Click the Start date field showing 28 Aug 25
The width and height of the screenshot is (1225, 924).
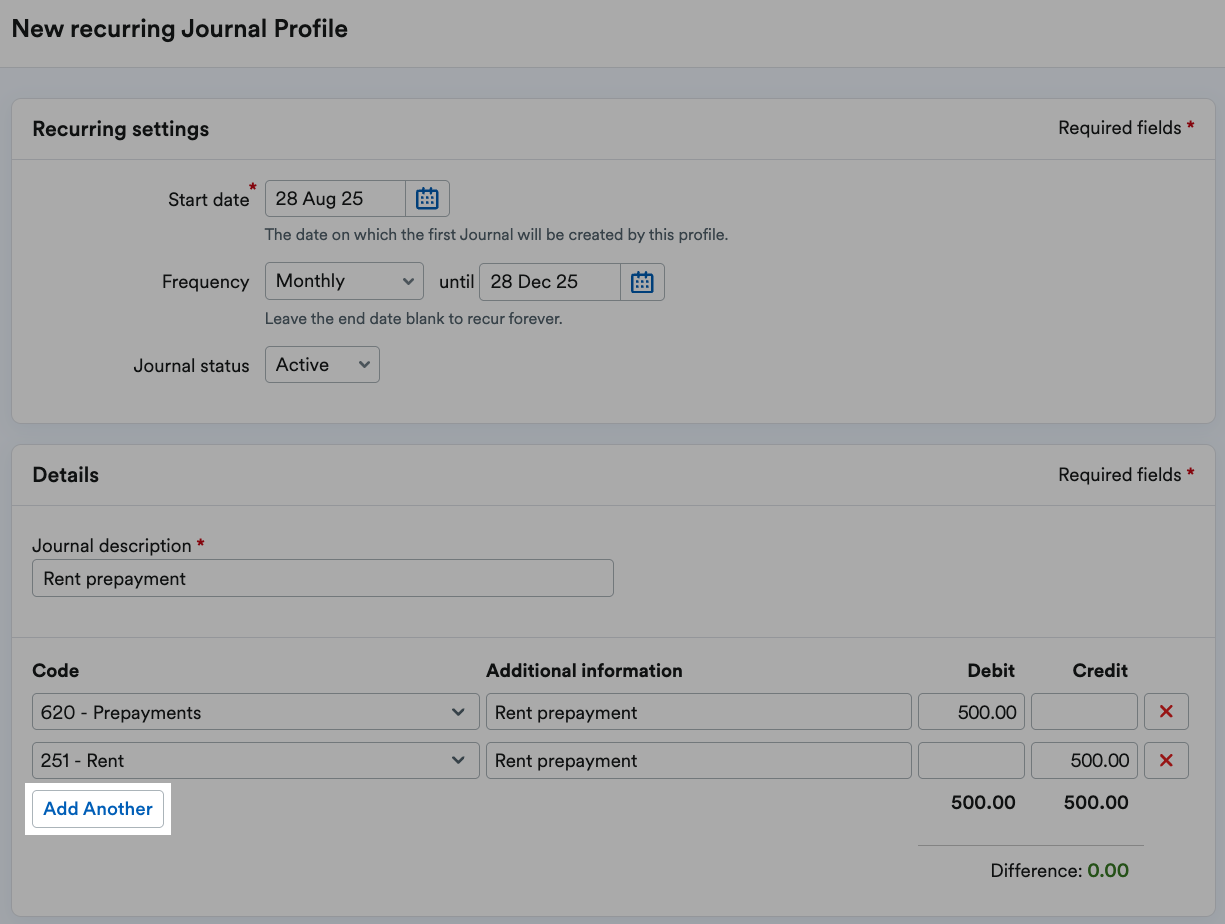tap(335, 198)
